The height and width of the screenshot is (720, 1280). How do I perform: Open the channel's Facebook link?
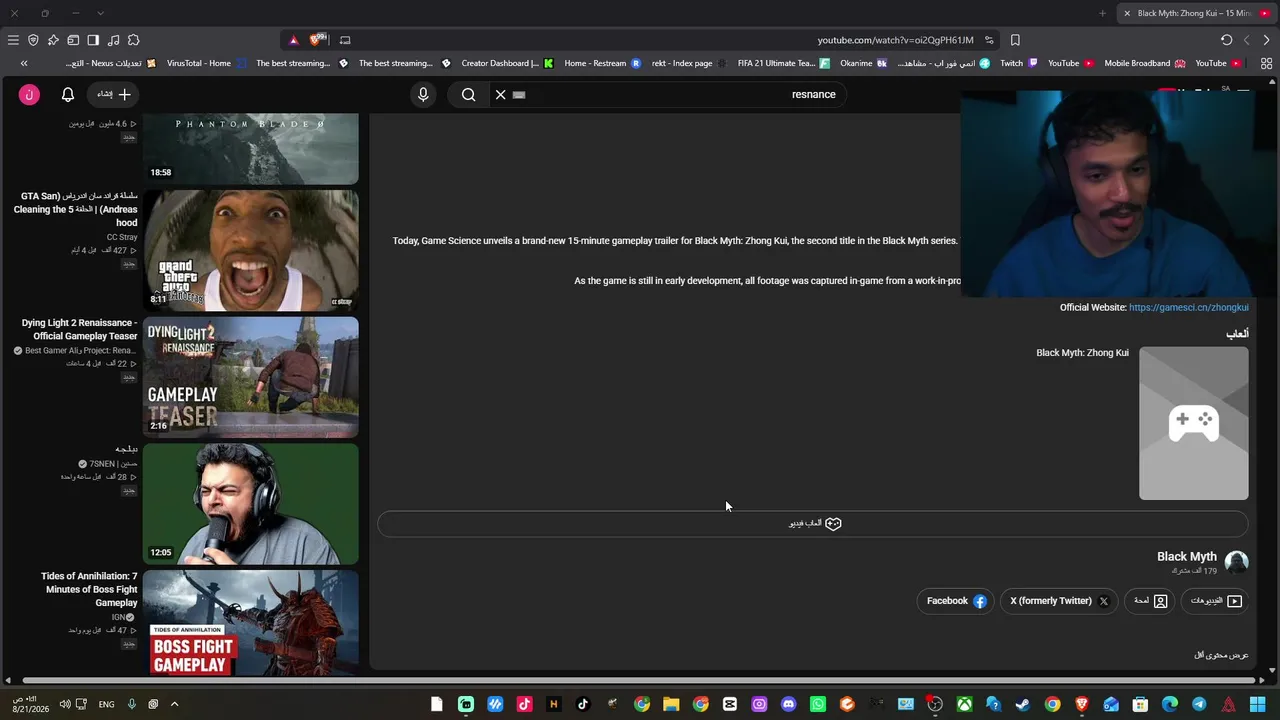click(x=956, y=601)
